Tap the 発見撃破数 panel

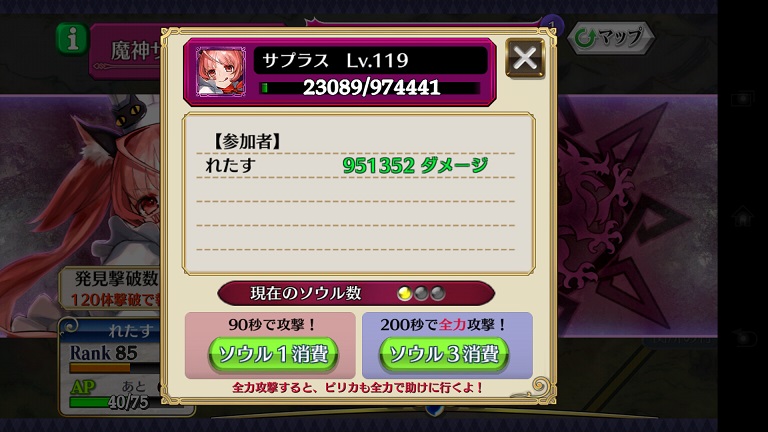click(x=111, y=288)
